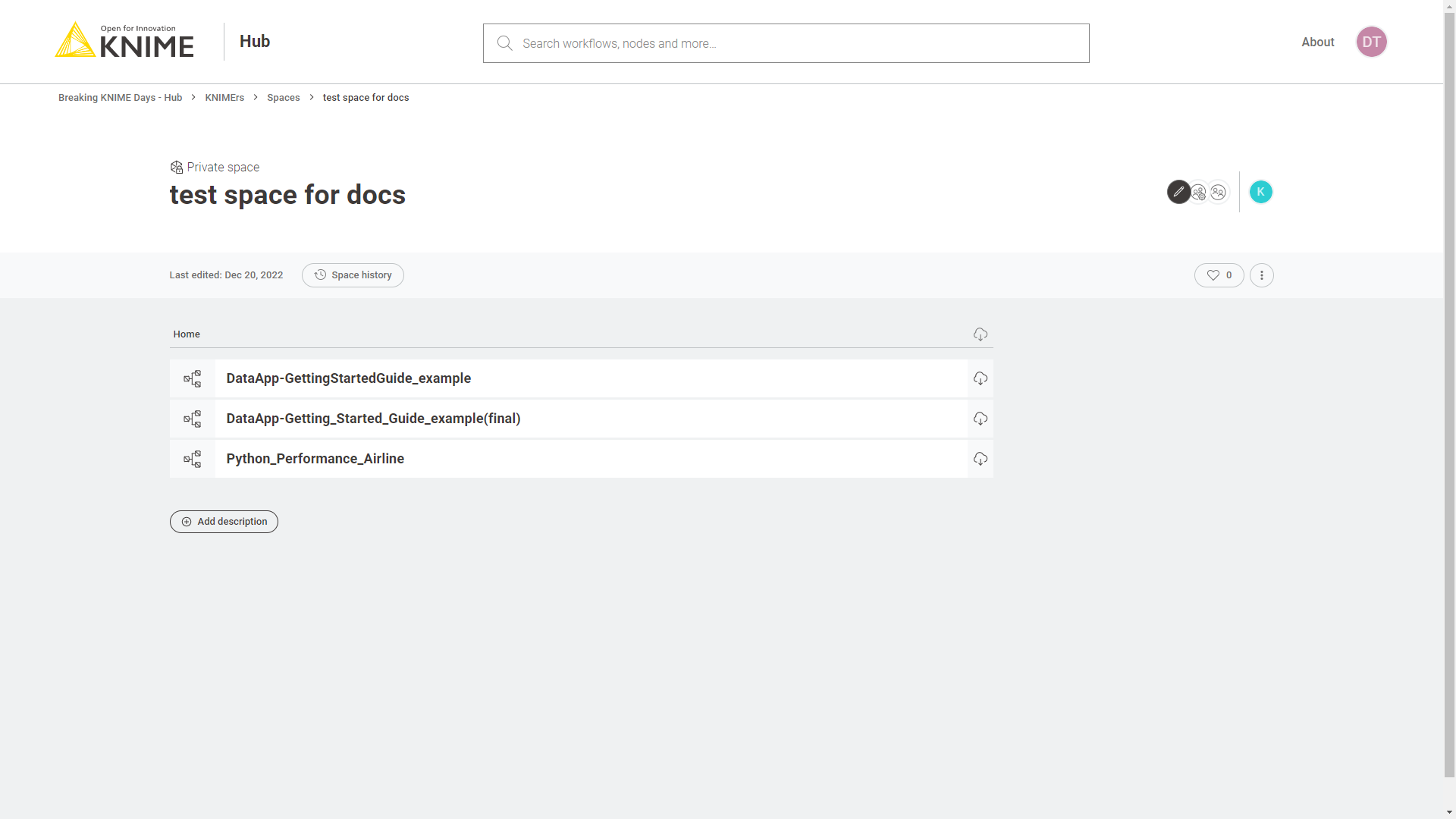Open the About page

(1317, 42)
